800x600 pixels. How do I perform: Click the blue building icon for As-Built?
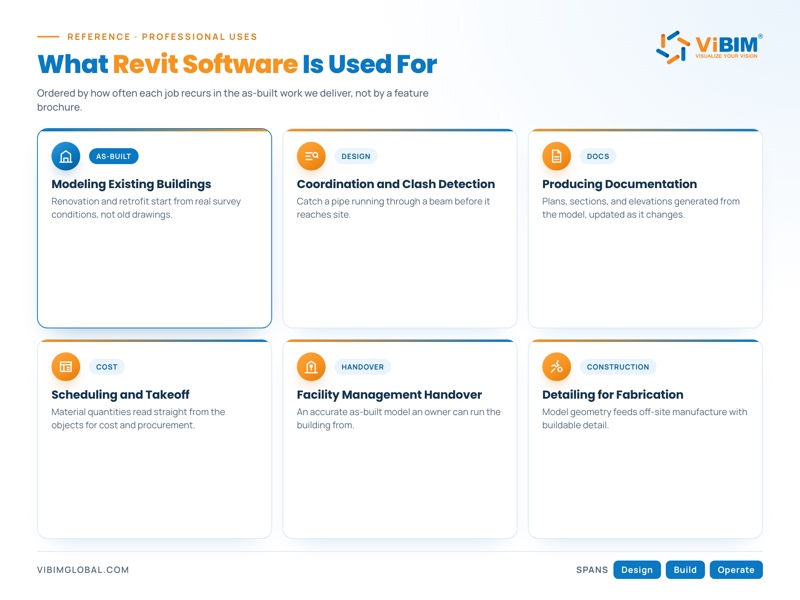[66, 156]
